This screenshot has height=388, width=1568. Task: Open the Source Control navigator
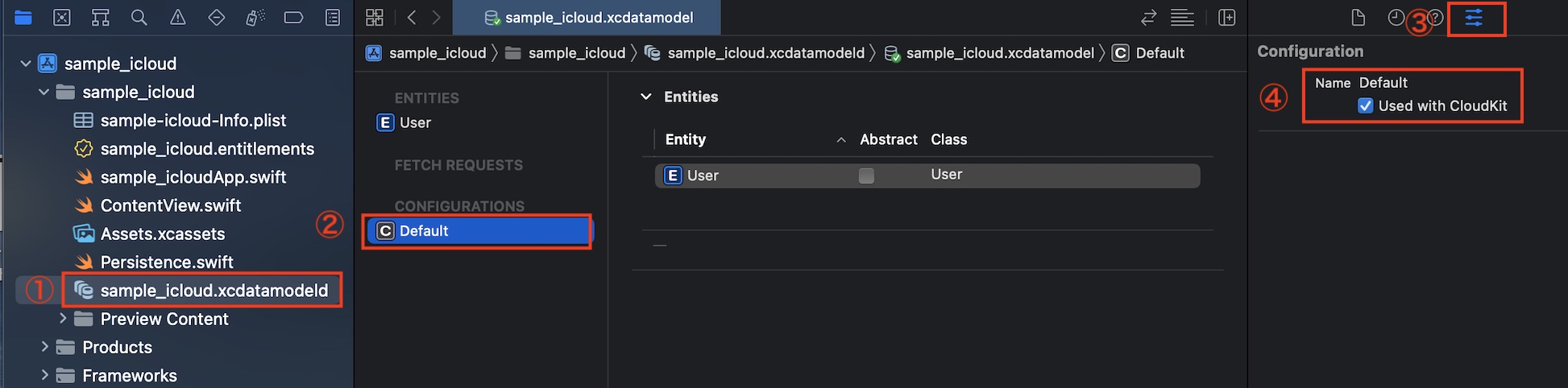click(x=62, y=18)
